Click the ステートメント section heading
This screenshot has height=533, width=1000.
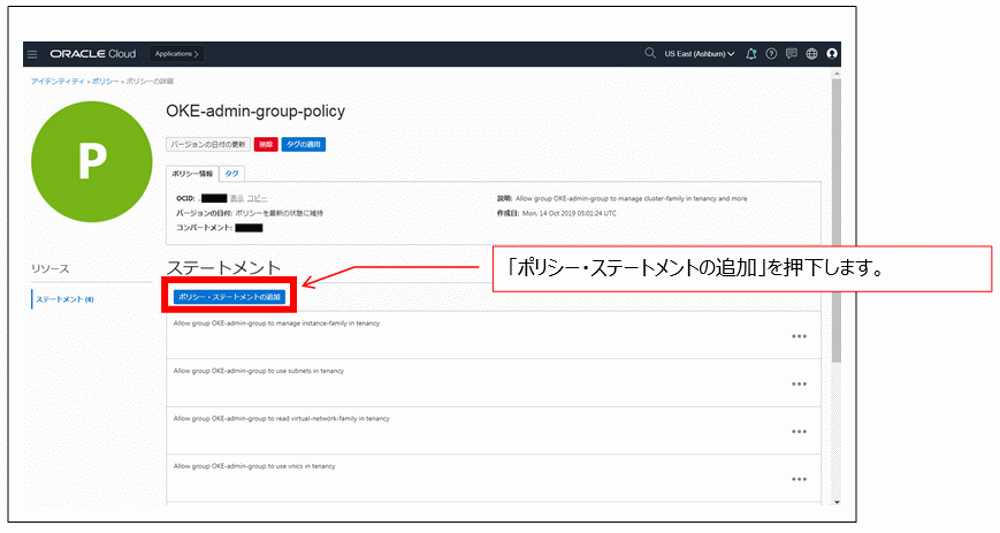tap(223, 267)
